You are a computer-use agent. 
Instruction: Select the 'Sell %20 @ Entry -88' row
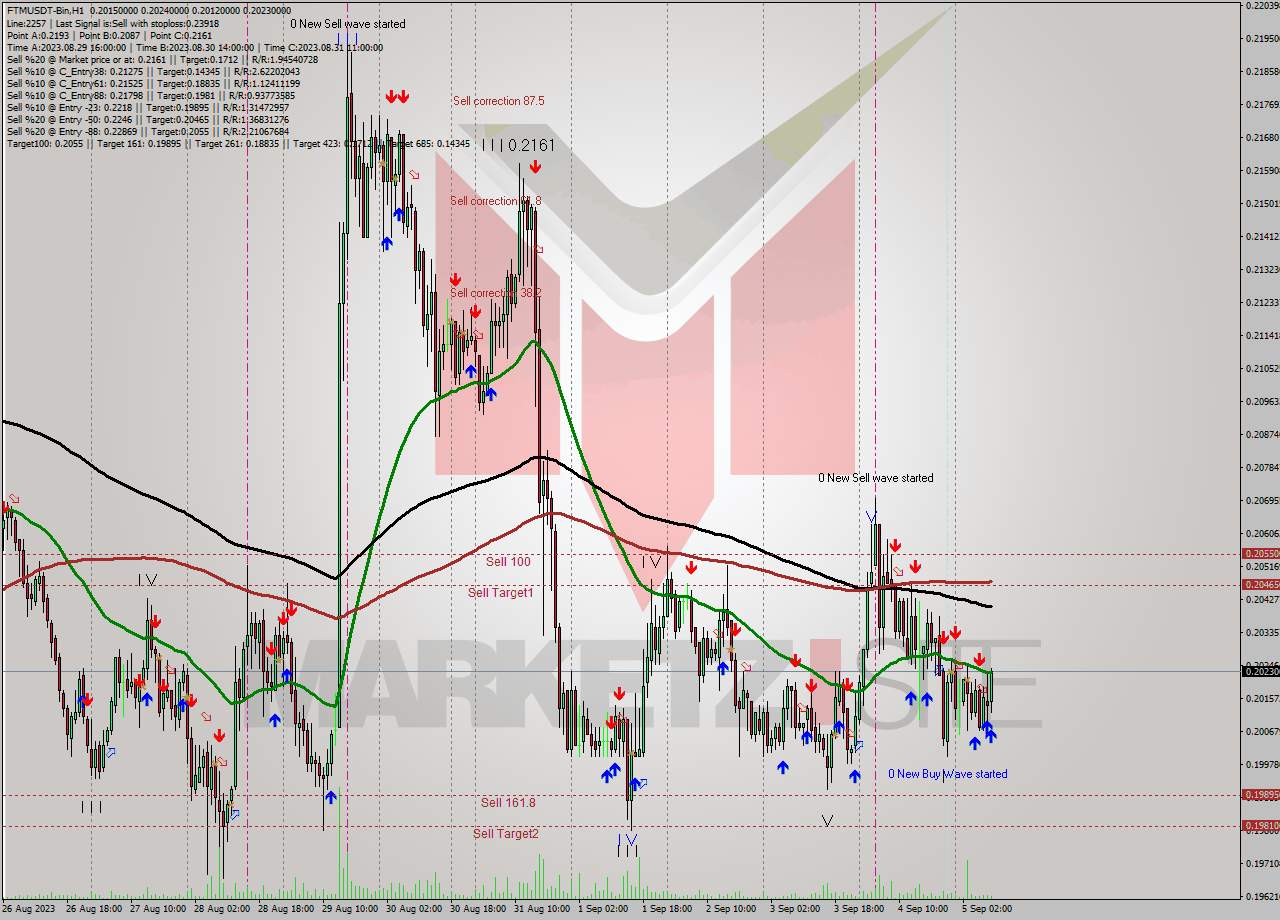[x=148, y=131]
